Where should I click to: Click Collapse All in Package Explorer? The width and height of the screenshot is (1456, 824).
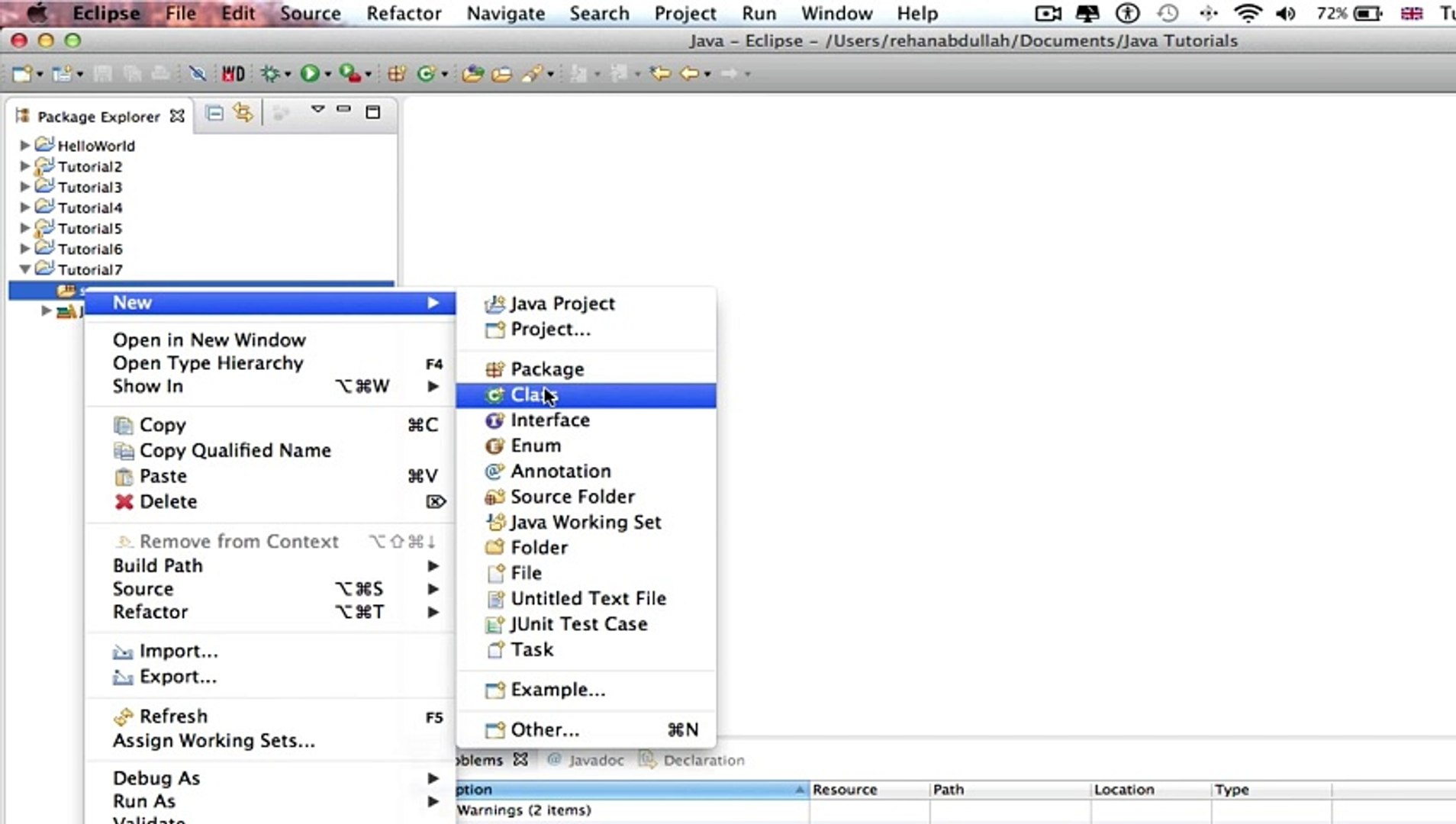coord(214,113)
